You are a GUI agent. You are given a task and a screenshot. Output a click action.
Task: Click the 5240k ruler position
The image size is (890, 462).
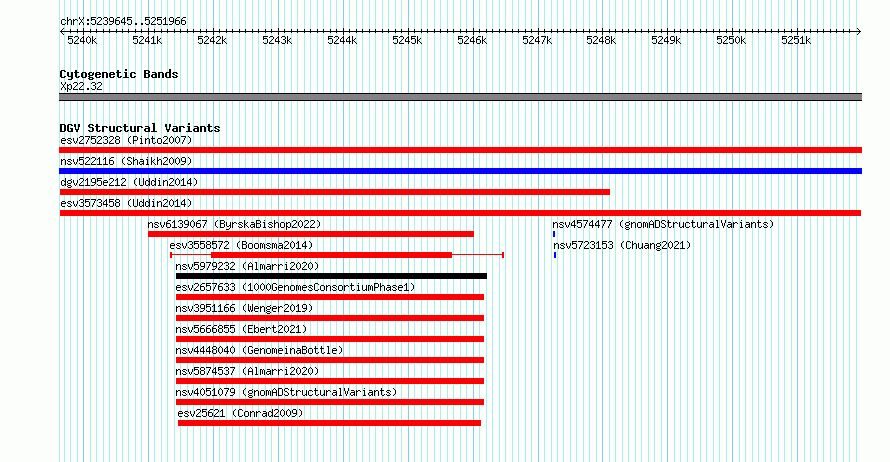point(82,40)
